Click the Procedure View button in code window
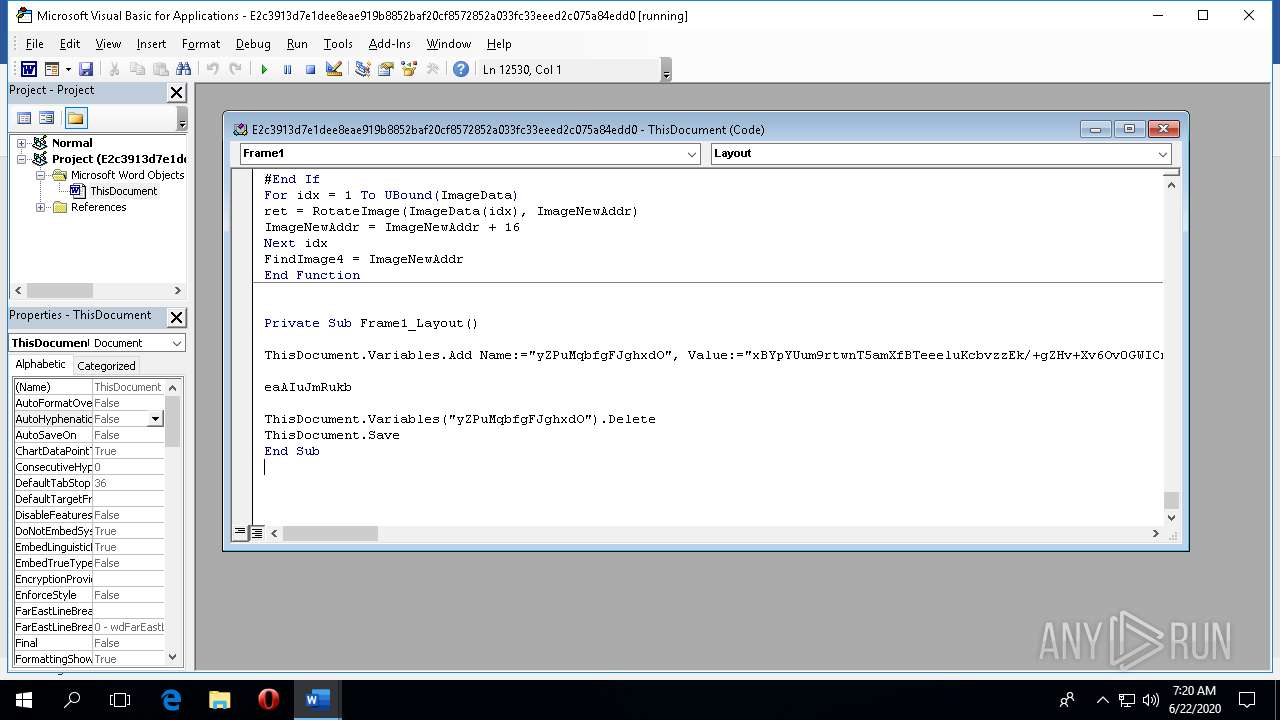Screen dimensions: 1280x720 (240, 533)
